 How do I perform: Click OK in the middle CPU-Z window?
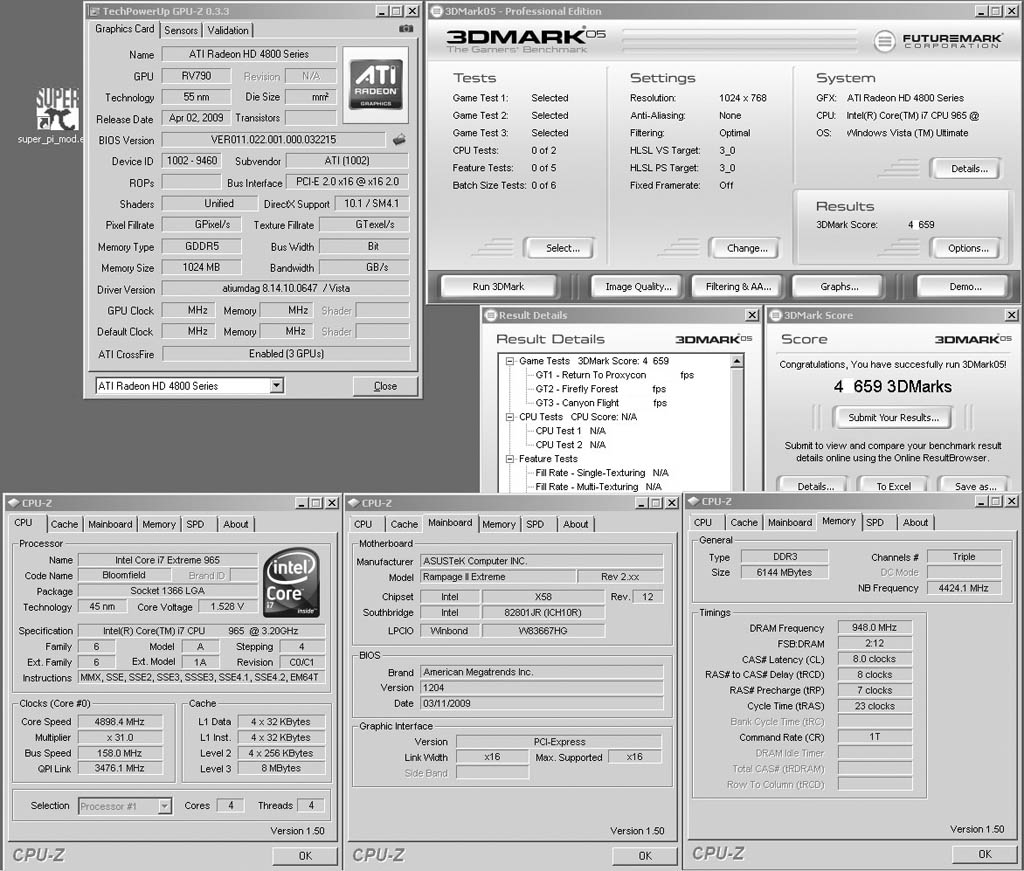tap(645, 855)
